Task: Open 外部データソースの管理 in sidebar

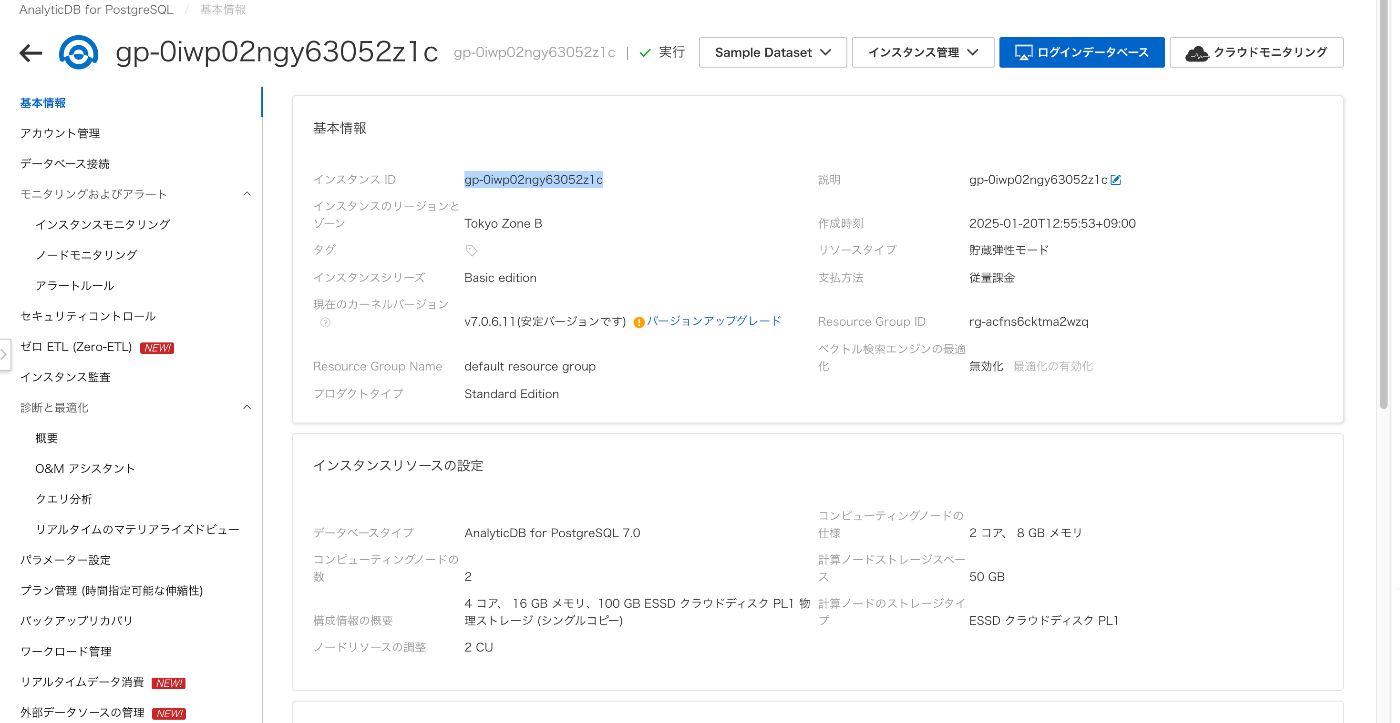Action: point(82,713)
